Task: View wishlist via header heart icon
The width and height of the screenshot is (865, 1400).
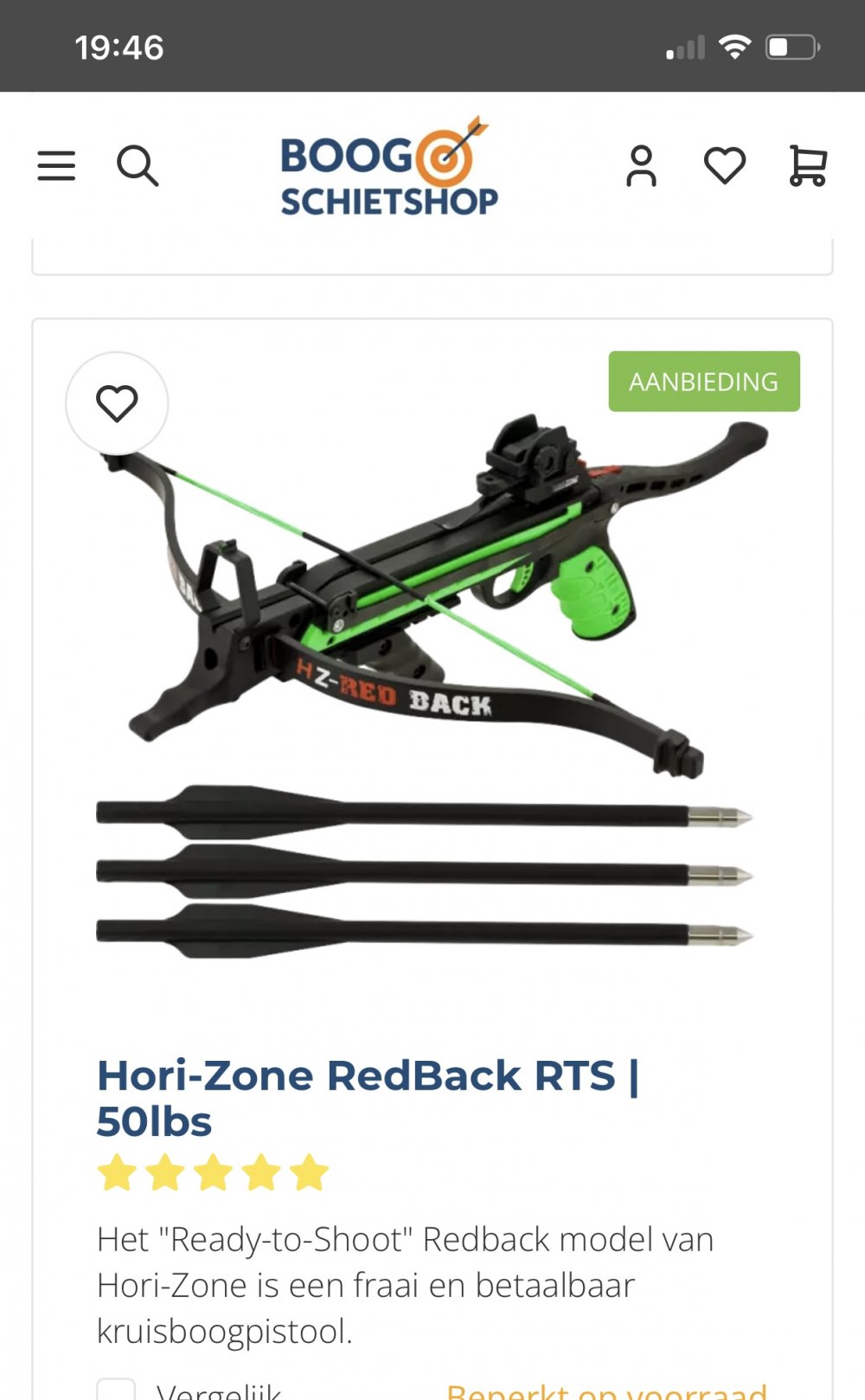Action: pyautogui.click(x=725, y=165)
